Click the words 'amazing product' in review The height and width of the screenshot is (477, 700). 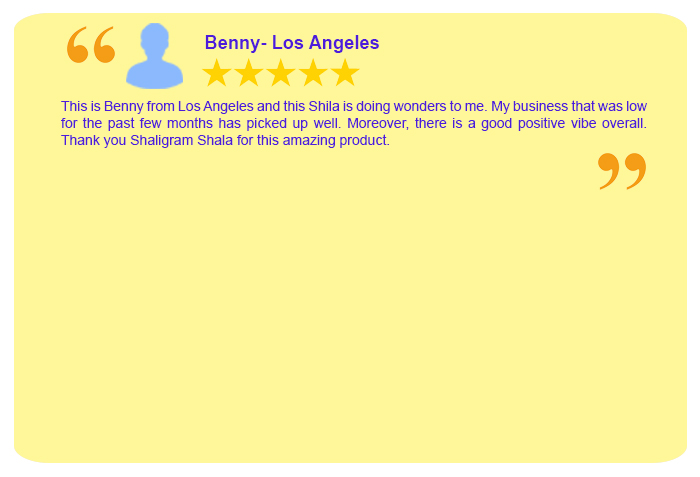click(x=336, y=140)
